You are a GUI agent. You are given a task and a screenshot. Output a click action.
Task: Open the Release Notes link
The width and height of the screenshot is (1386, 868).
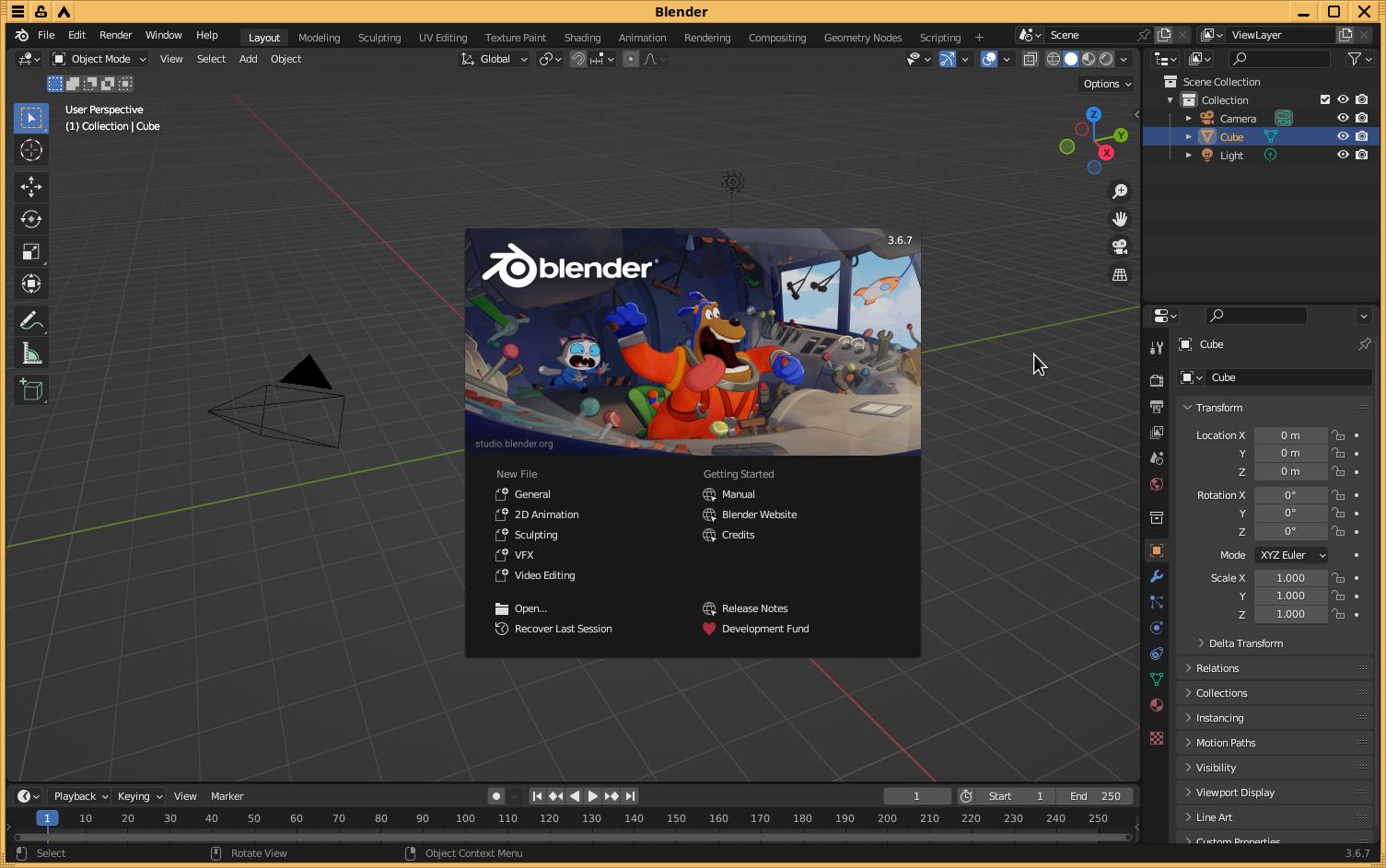(754, 608)
